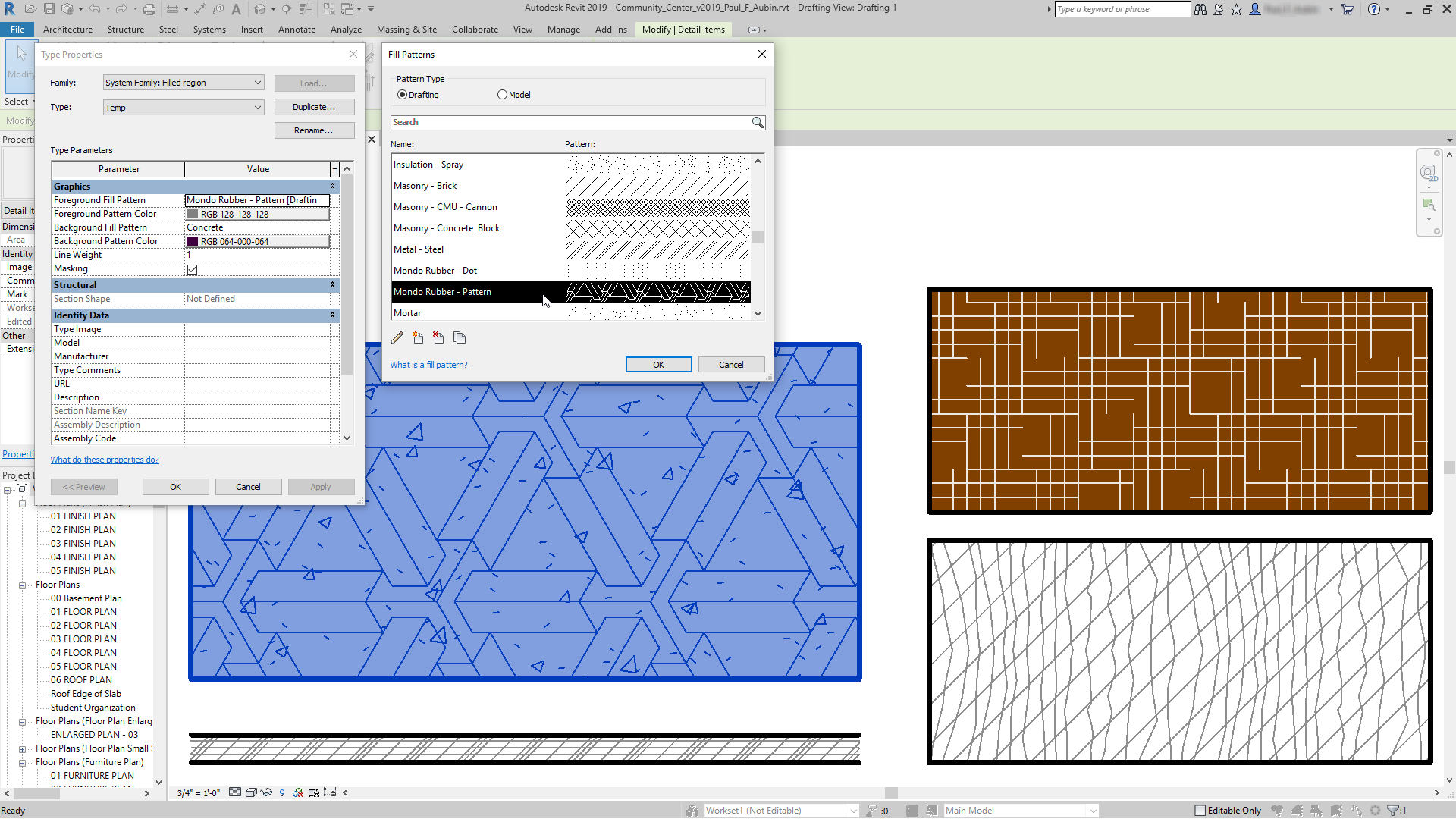Run the pattern search with magnifier icon
Viewport: 1456px width, 819px height.
(x=758, y=122)
